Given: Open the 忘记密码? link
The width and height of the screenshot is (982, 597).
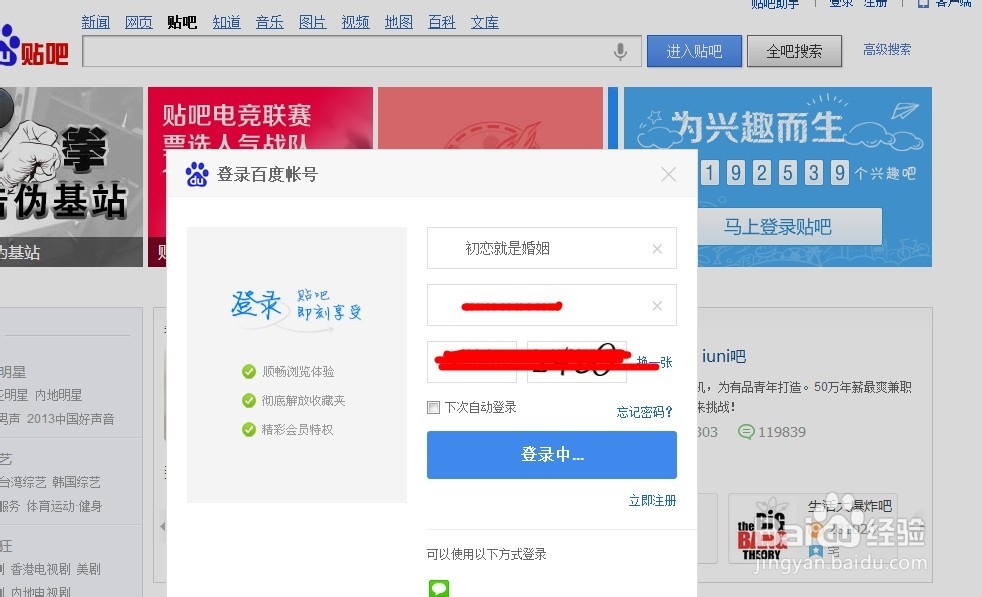Looking at the screenshot, I should click(644, 412).
